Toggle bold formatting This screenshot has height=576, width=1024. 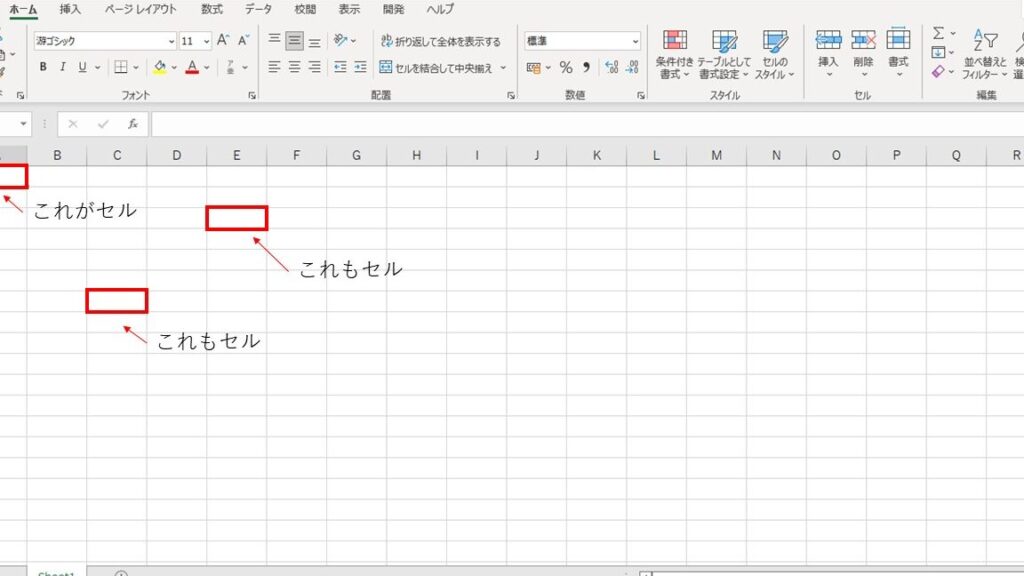coord(43,67)
